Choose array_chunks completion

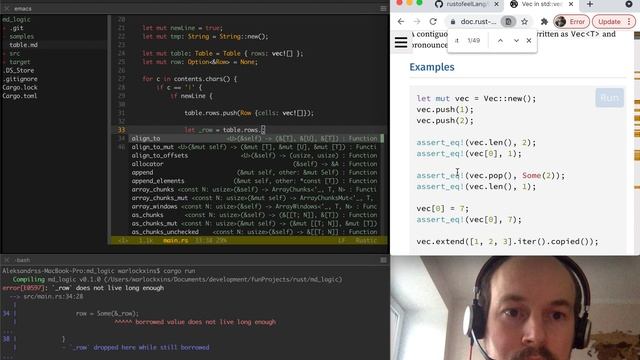[x=254, y=189]
